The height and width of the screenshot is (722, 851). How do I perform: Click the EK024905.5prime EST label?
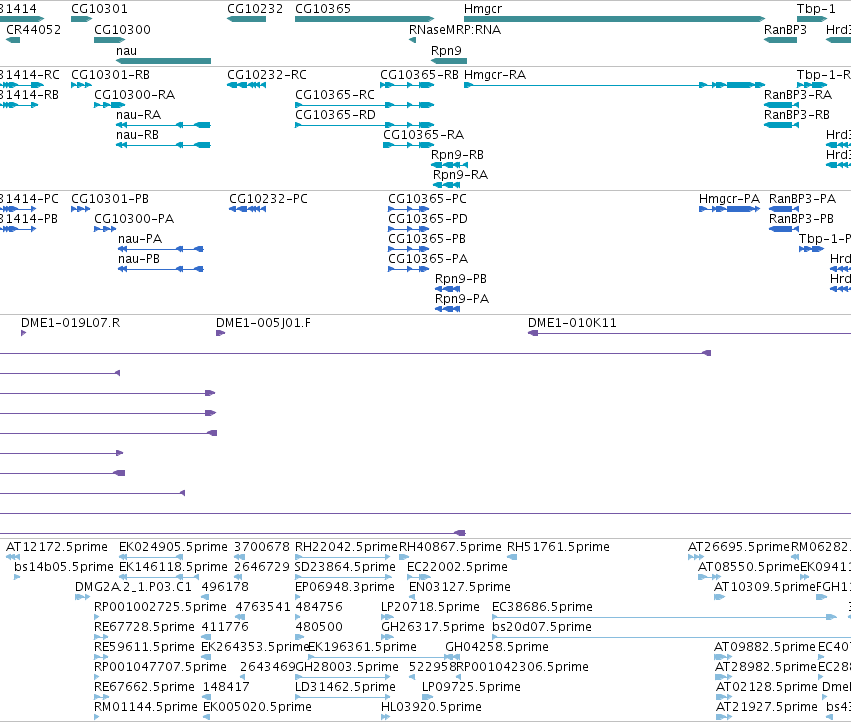click(x=174, y=547)
